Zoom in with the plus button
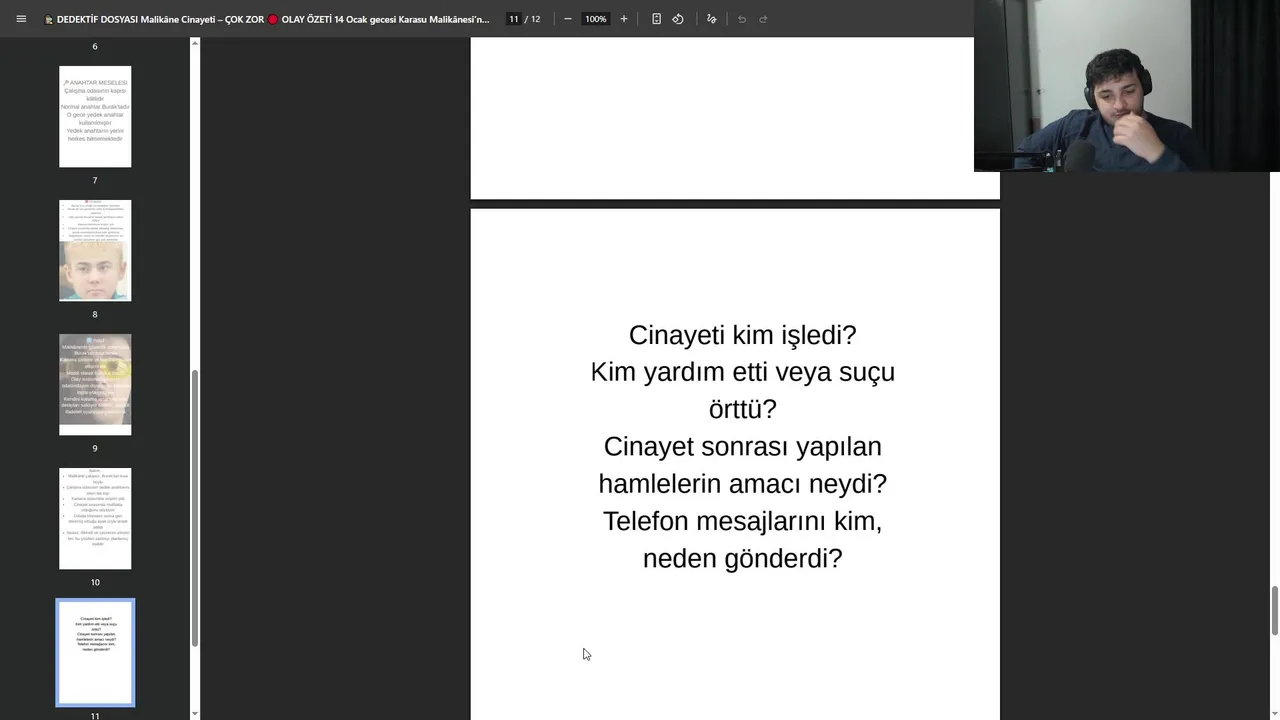This screenshot has height=720, width=1280. (x=624, y=19)
